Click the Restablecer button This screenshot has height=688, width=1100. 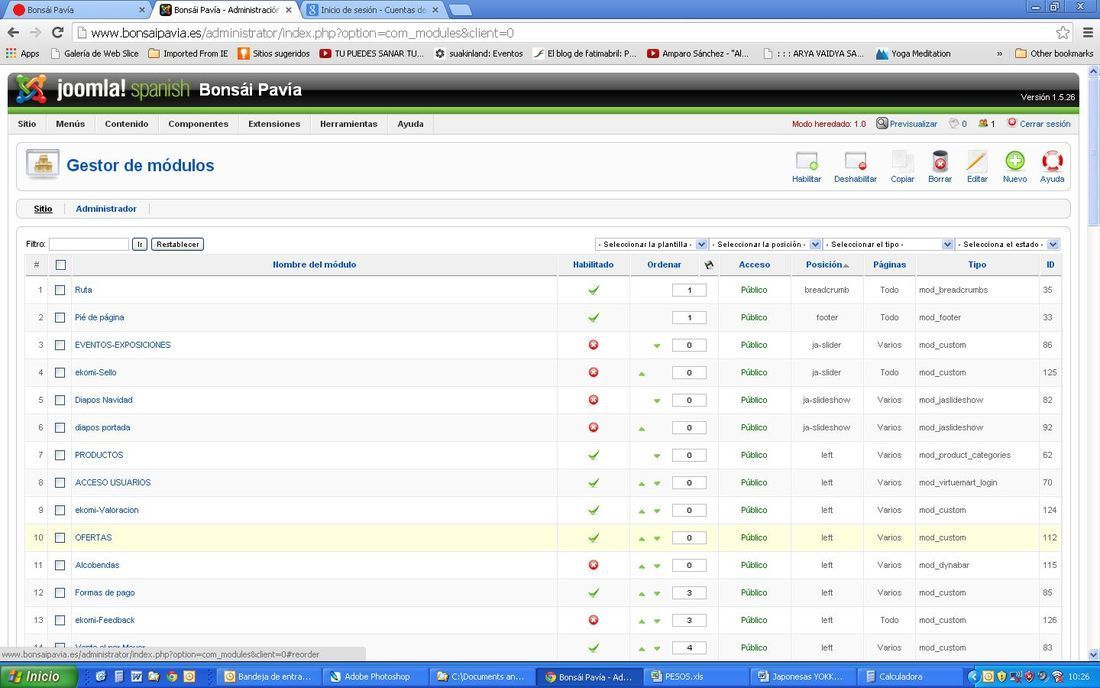tap(177, 244)
